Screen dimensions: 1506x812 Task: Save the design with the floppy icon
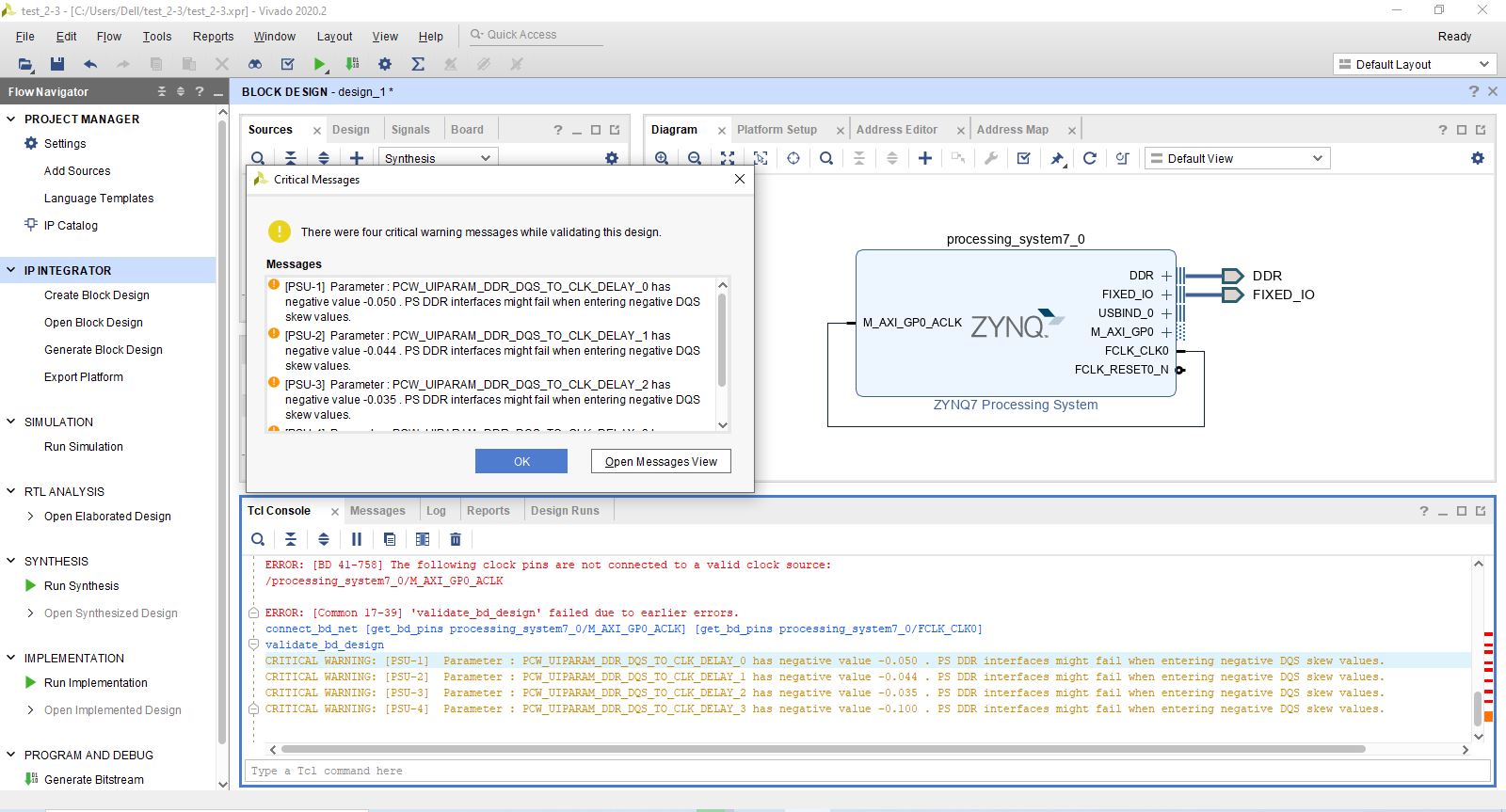point(57,64)
